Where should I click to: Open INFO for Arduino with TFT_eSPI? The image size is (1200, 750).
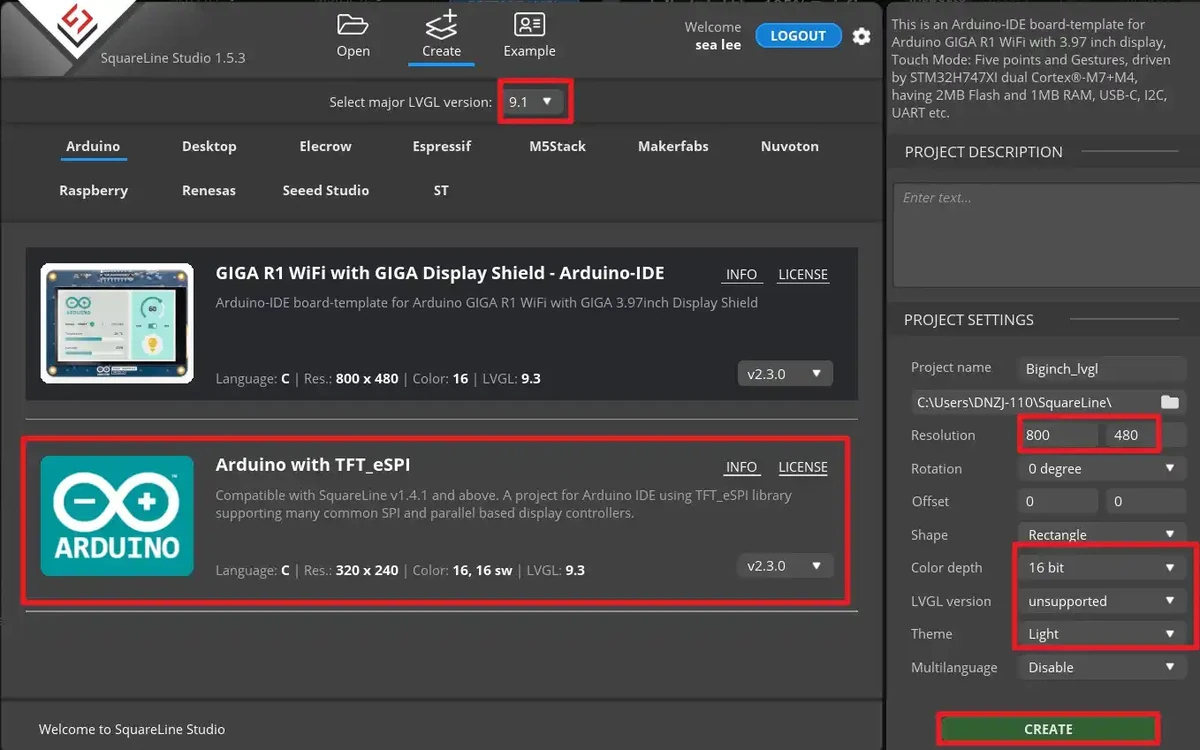pyautogui.click(x=741, y=467)
